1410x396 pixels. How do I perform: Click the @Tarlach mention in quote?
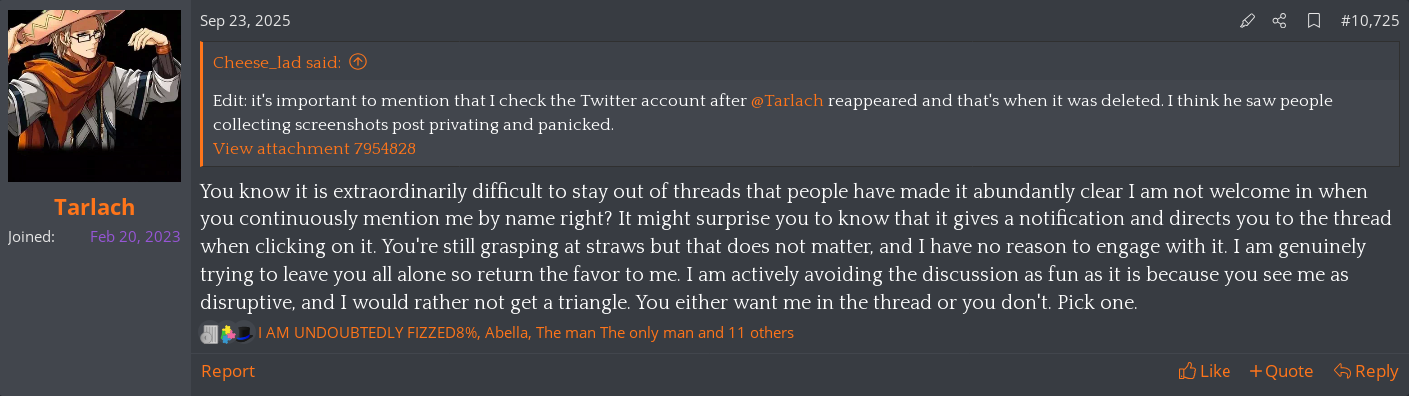point(787,101)
